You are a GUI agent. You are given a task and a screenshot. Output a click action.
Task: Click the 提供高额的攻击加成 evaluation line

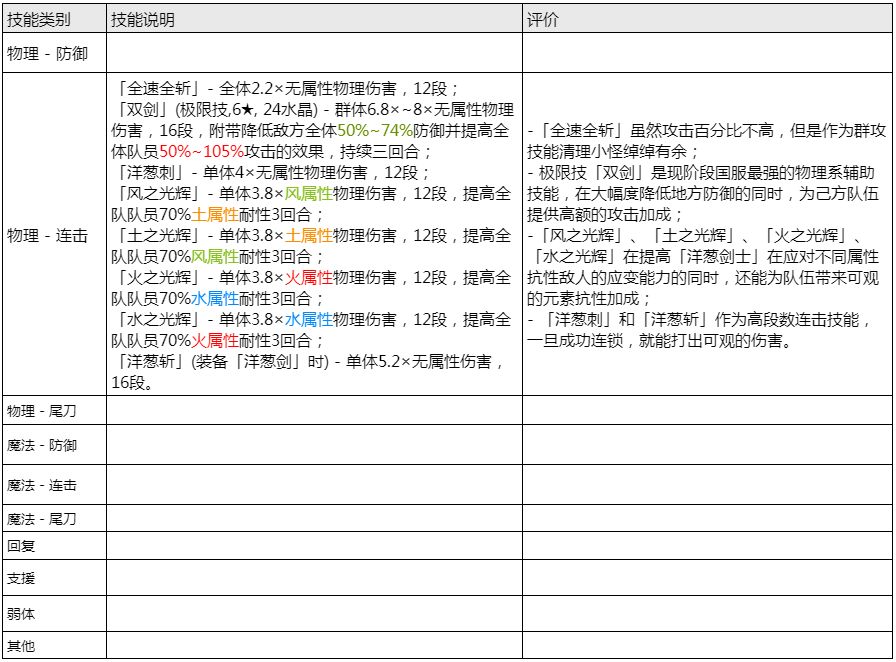605,214
